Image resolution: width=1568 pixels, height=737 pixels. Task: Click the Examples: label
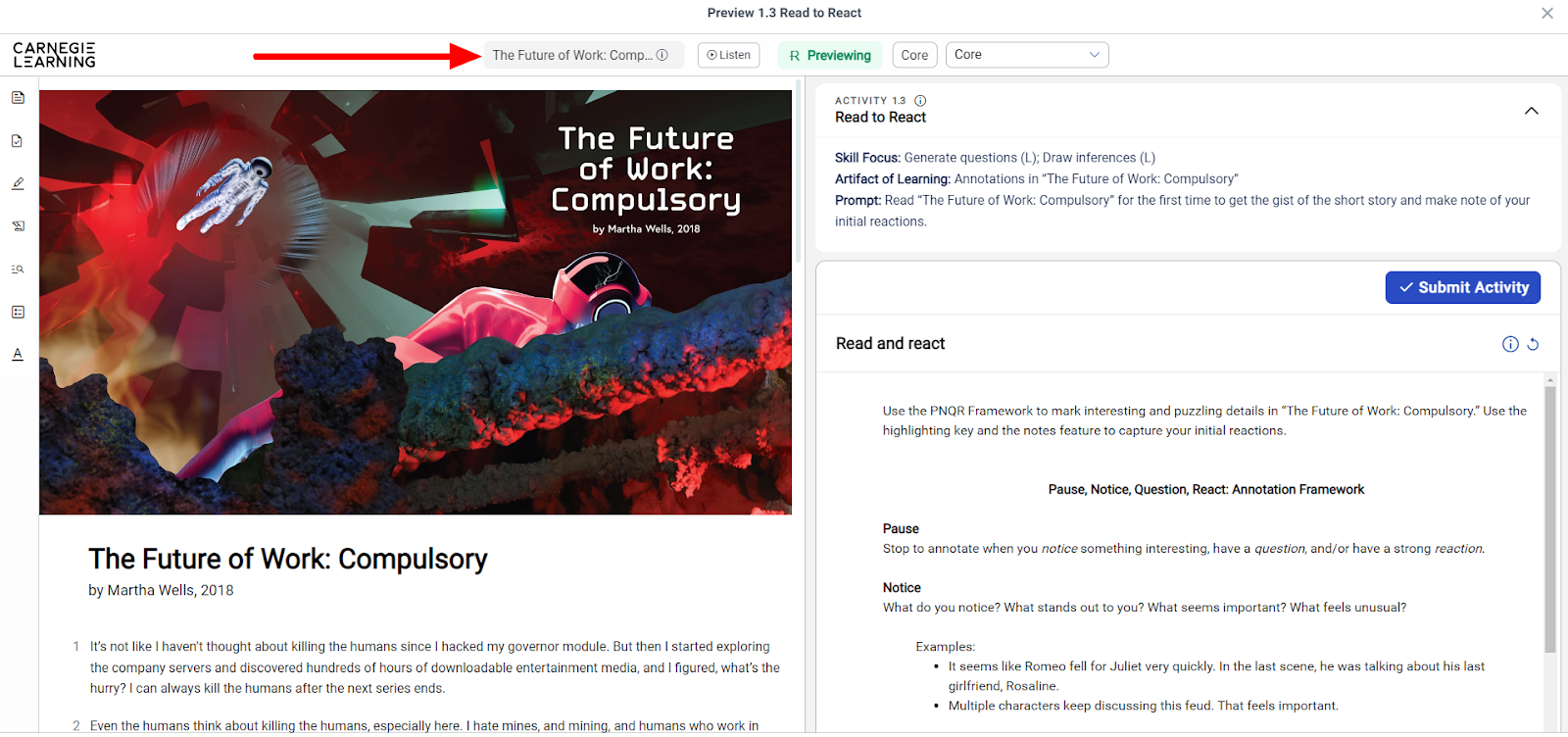pyautogui.click(x=945, y=647)
